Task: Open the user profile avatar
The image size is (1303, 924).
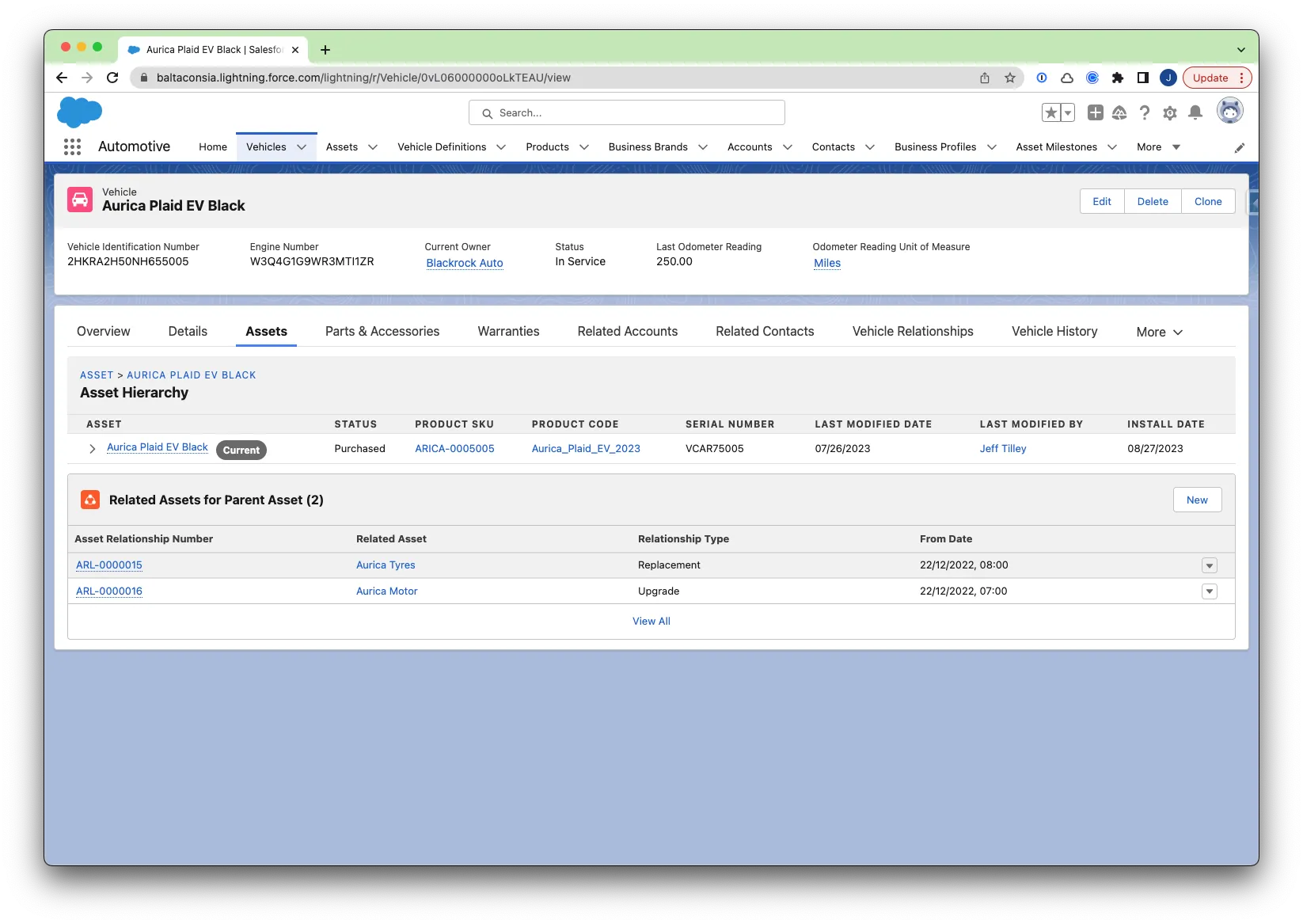Action: (x=1229, y=112)
